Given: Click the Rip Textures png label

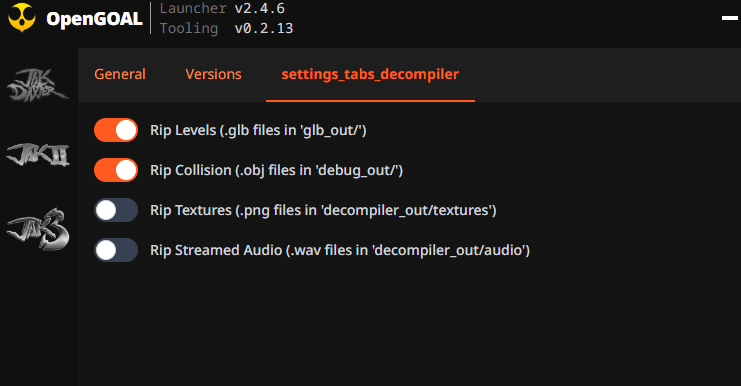Looking at the screenshot, I should pyautogui.click(x=323, y=210).
